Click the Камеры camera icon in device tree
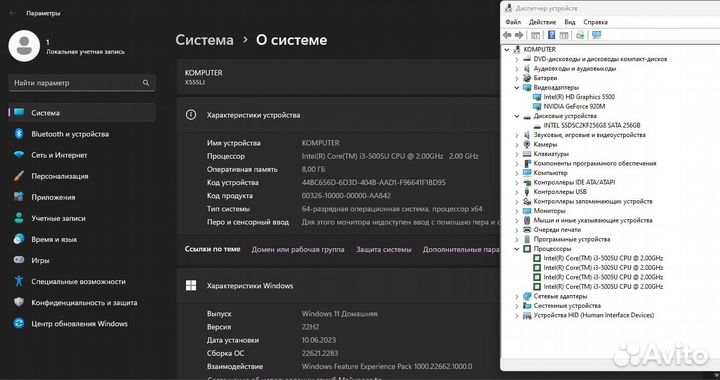 click(x=527, y=145)
